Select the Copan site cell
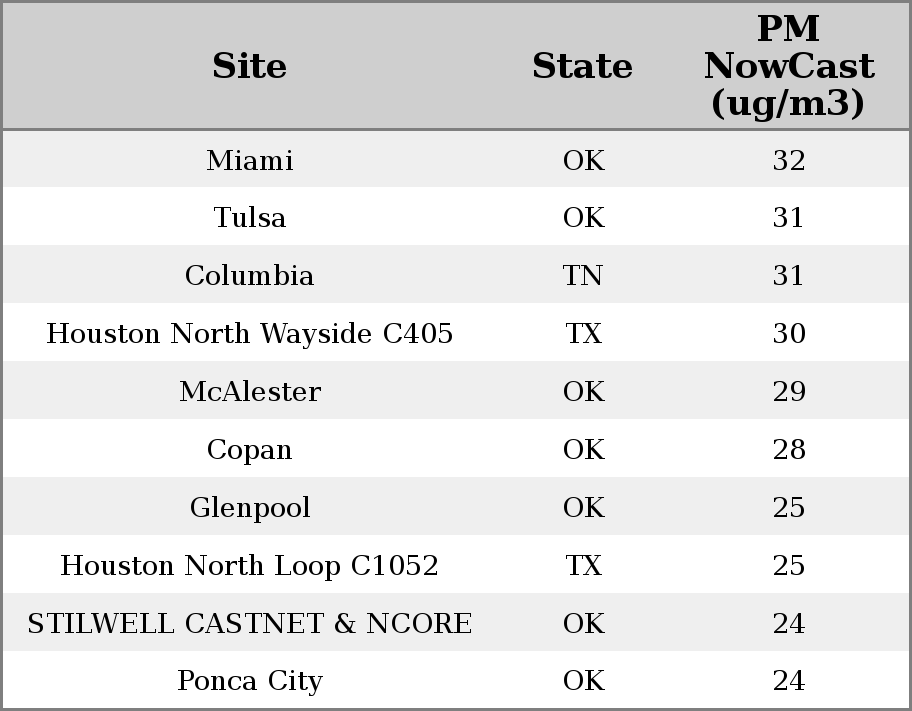 tap(250, 449)
